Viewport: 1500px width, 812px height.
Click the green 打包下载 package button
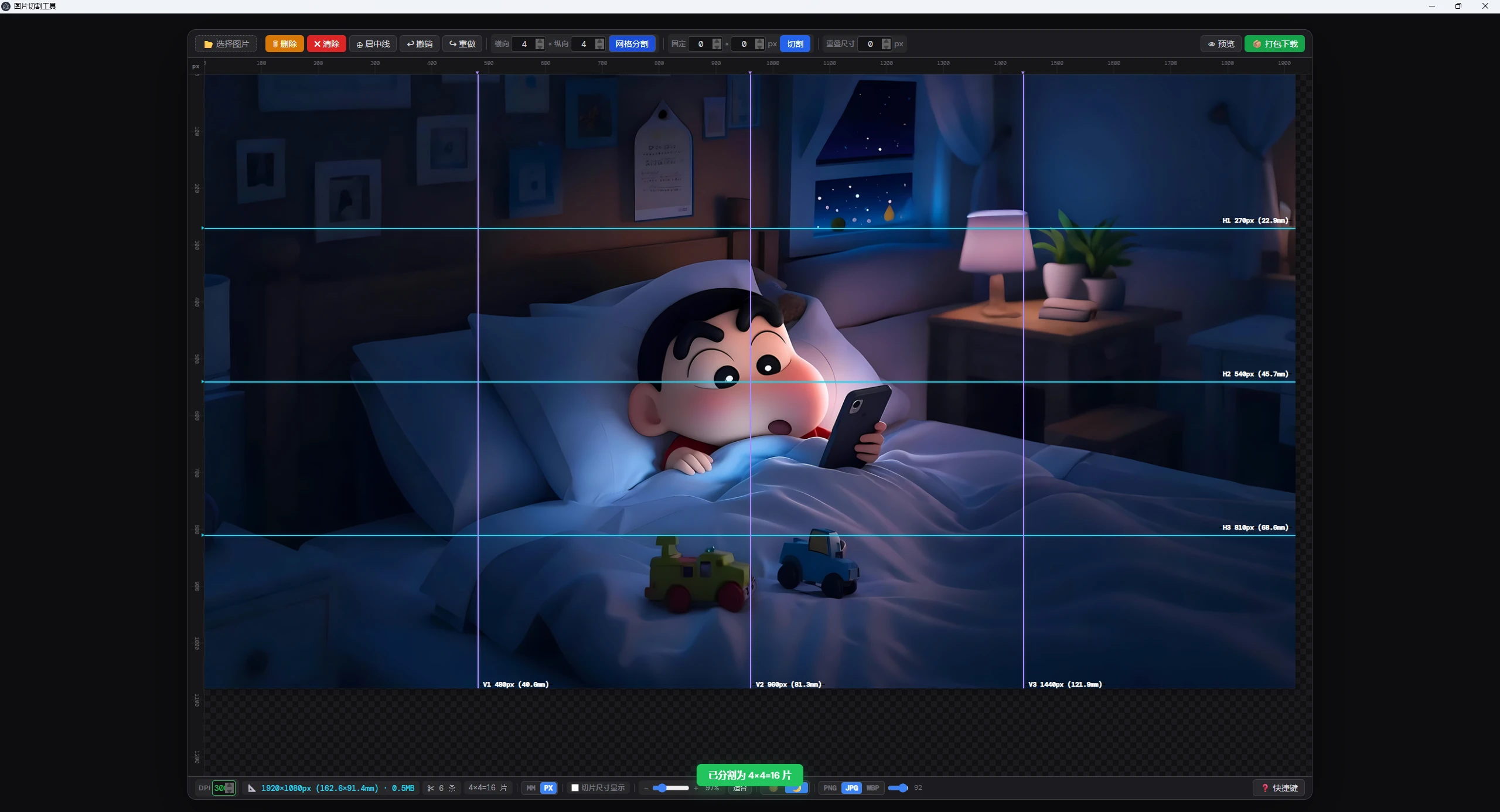pos(1274,44)
